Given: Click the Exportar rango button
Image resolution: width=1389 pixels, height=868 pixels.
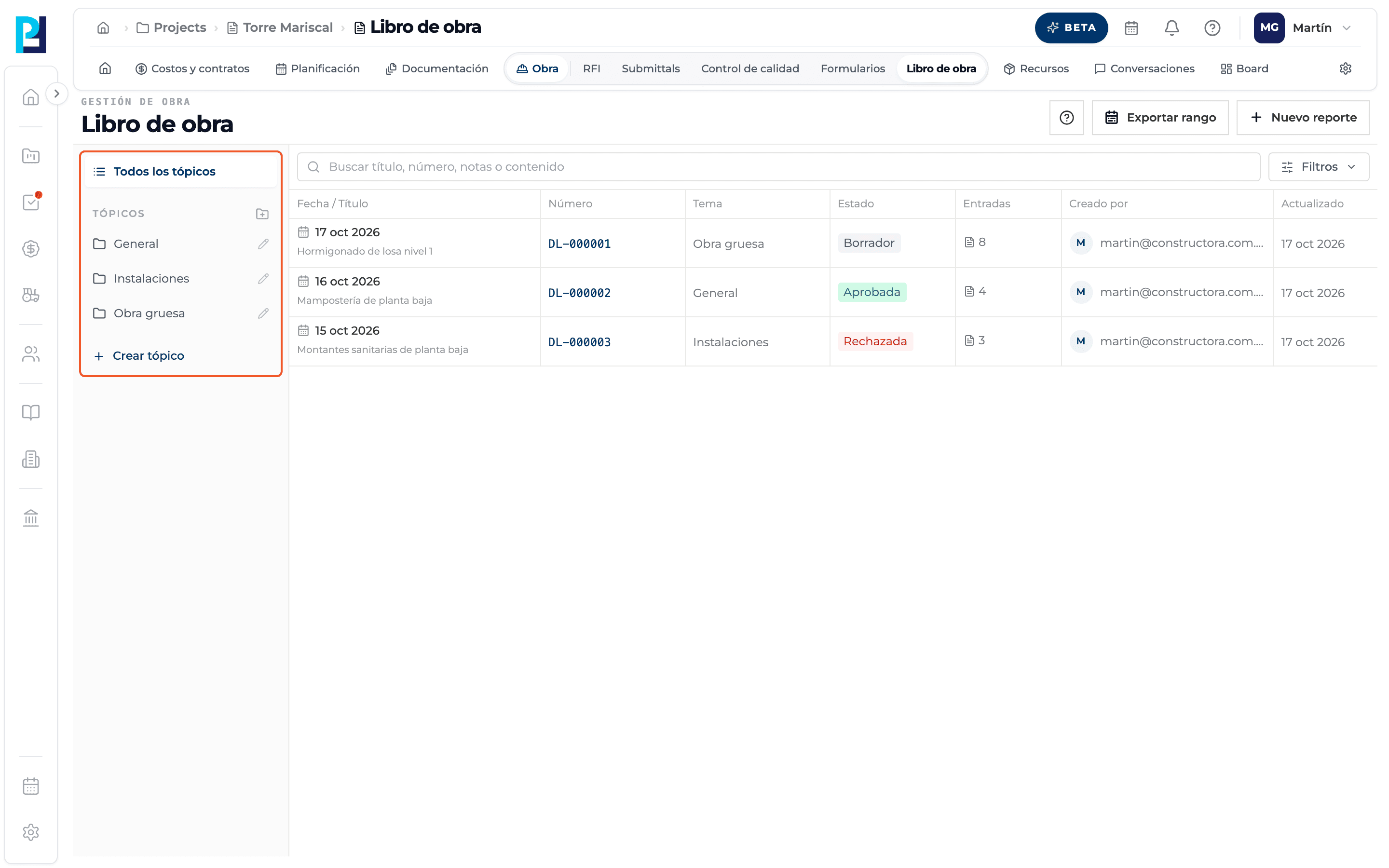Looking at the screenshot, I should 1159,118.
